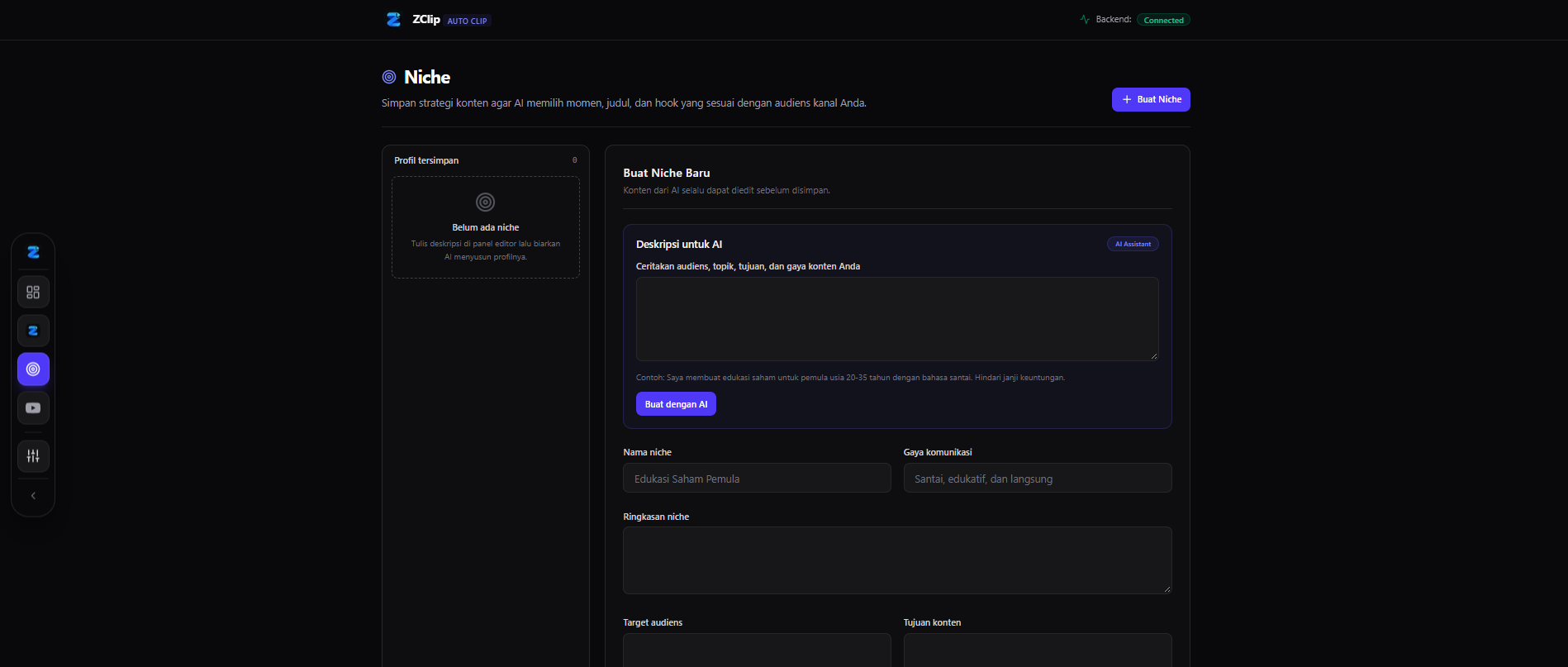Click the Buat Niche Baru heading

click(667, 173)
